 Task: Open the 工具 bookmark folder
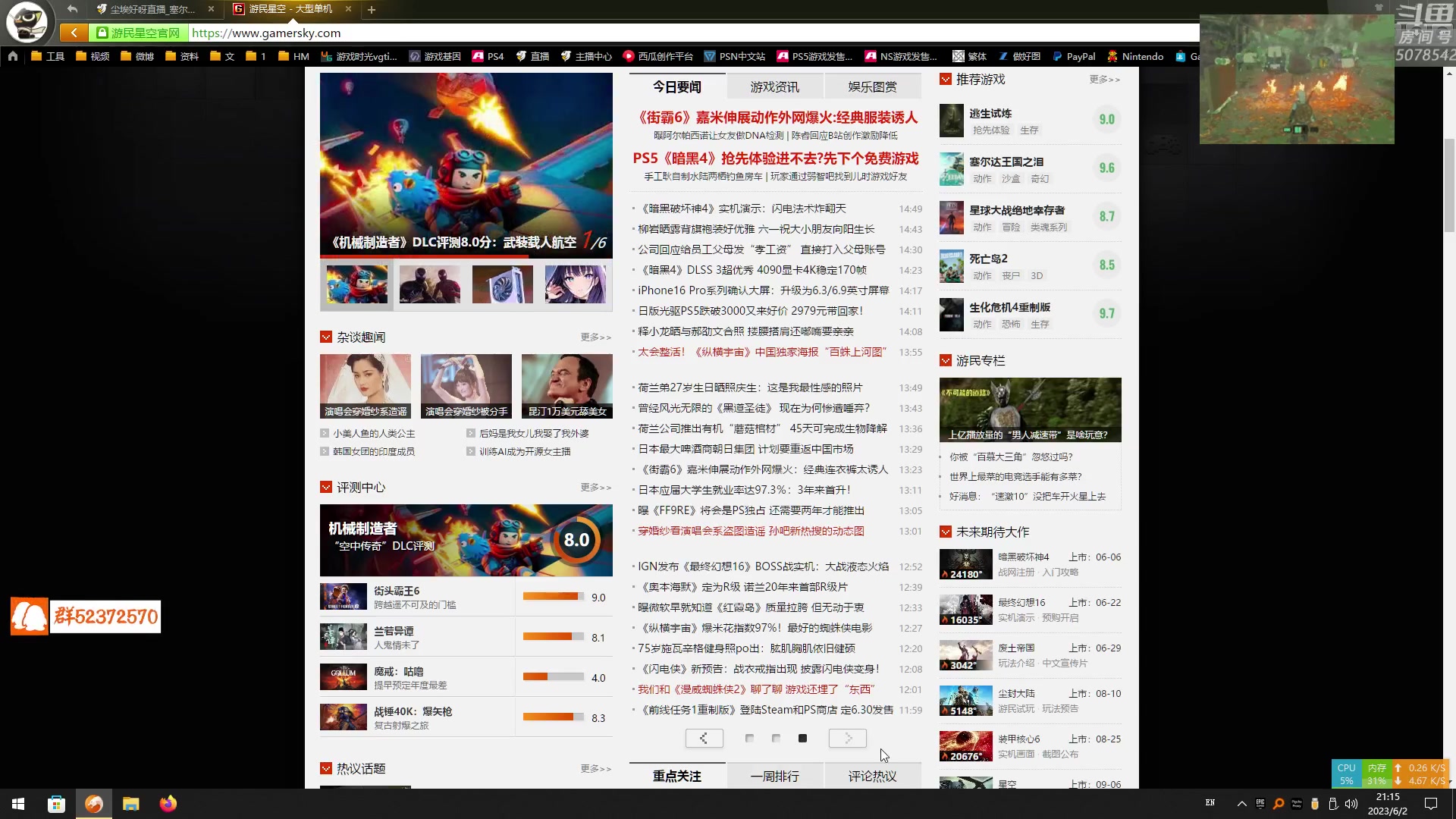pos(48,56)
